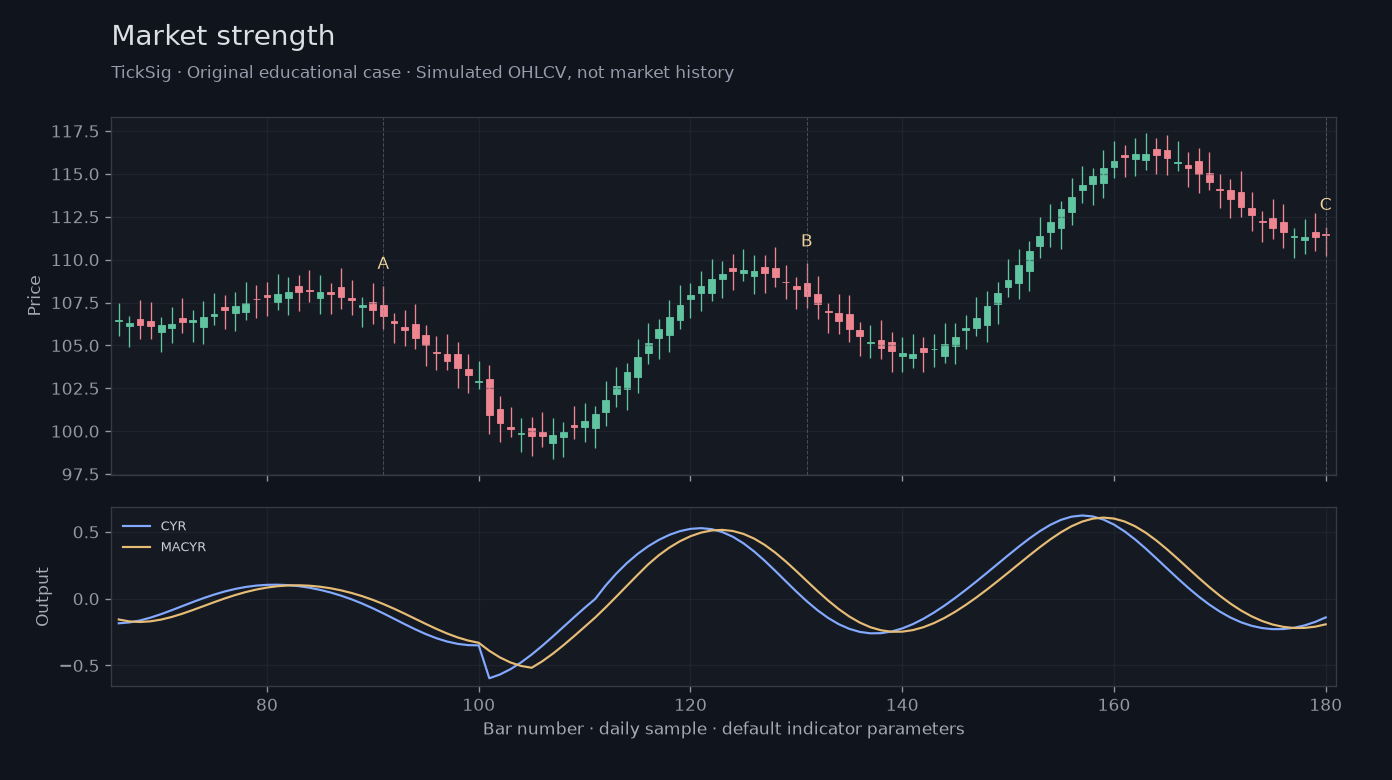Click the 117.5 price tick label

click(x=76, y=132)
